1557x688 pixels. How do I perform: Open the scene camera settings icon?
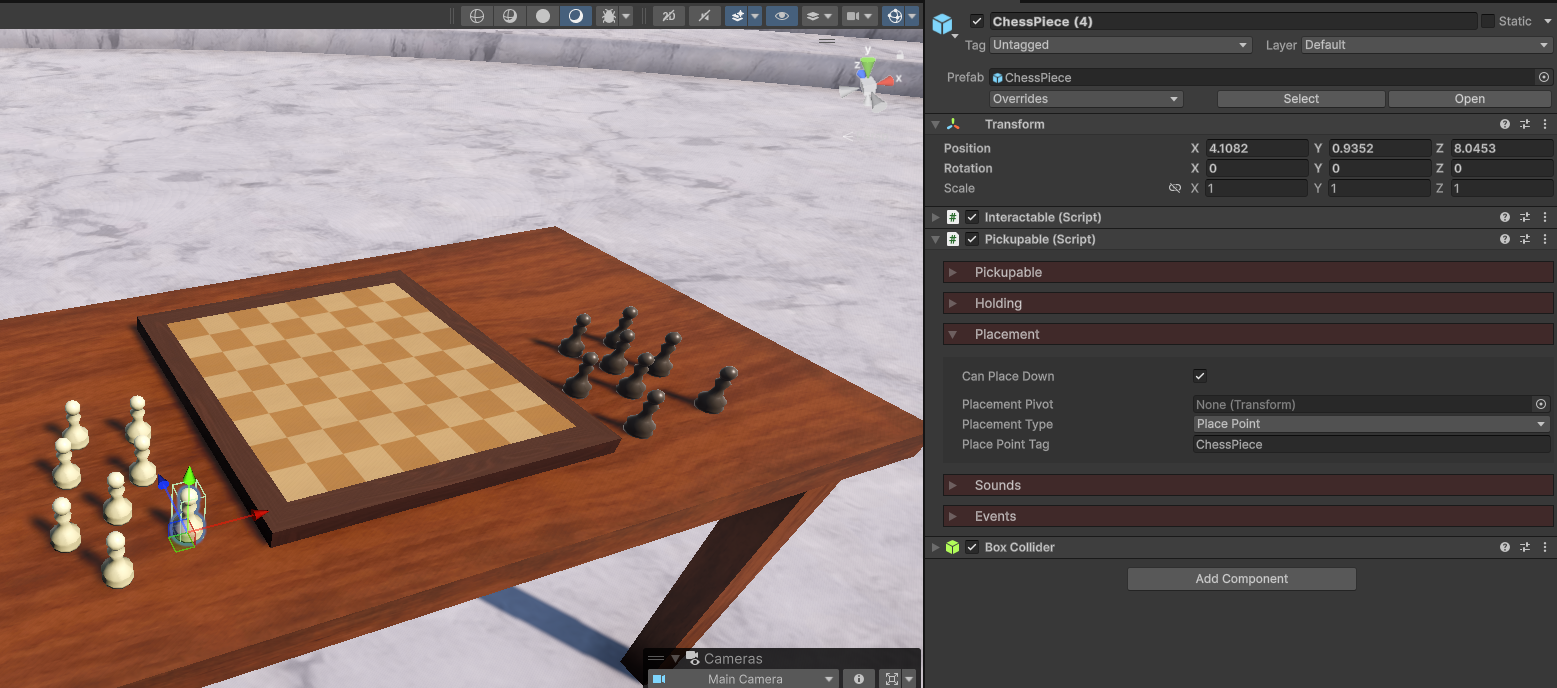click(x=853, y=16)
